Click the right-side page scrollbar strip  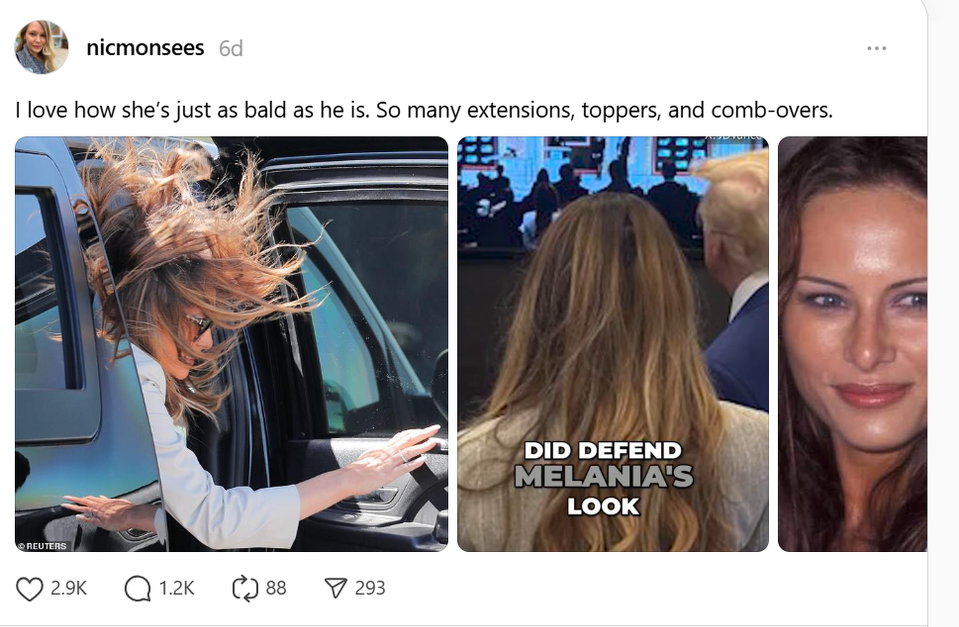click(943, 313)
